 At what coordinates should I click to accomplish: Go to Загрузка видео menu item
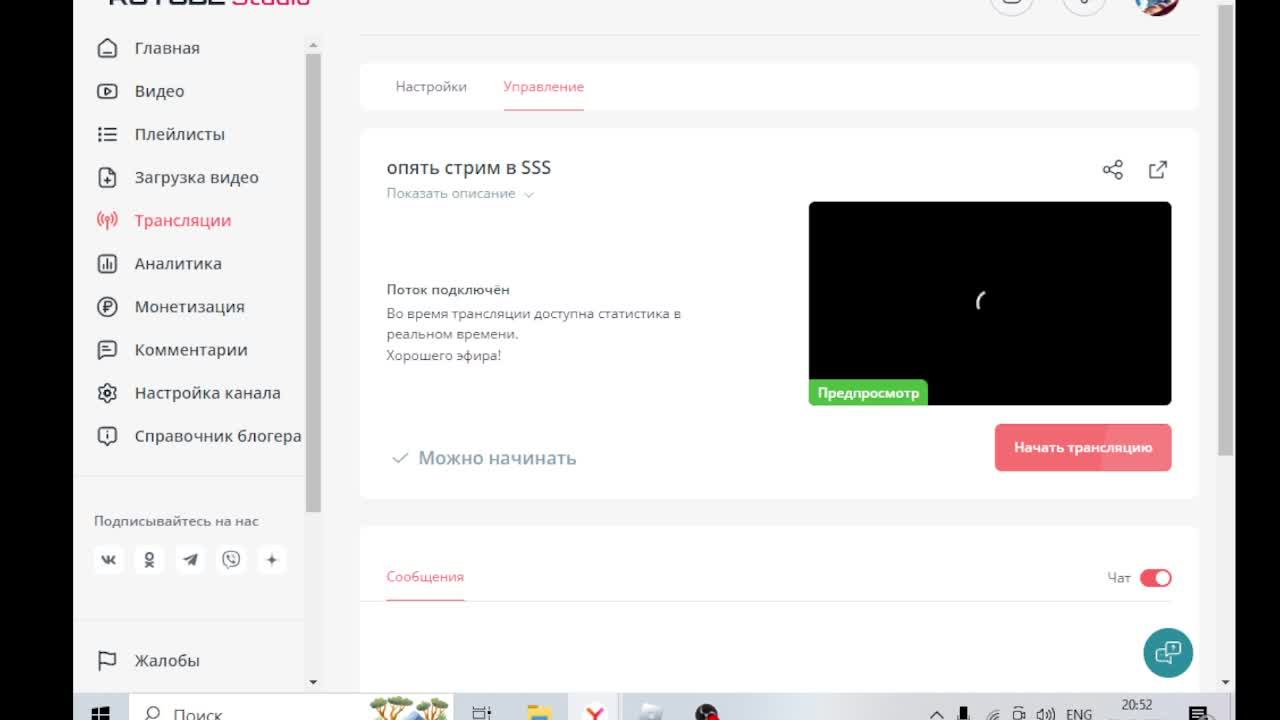tap(197, 178)
